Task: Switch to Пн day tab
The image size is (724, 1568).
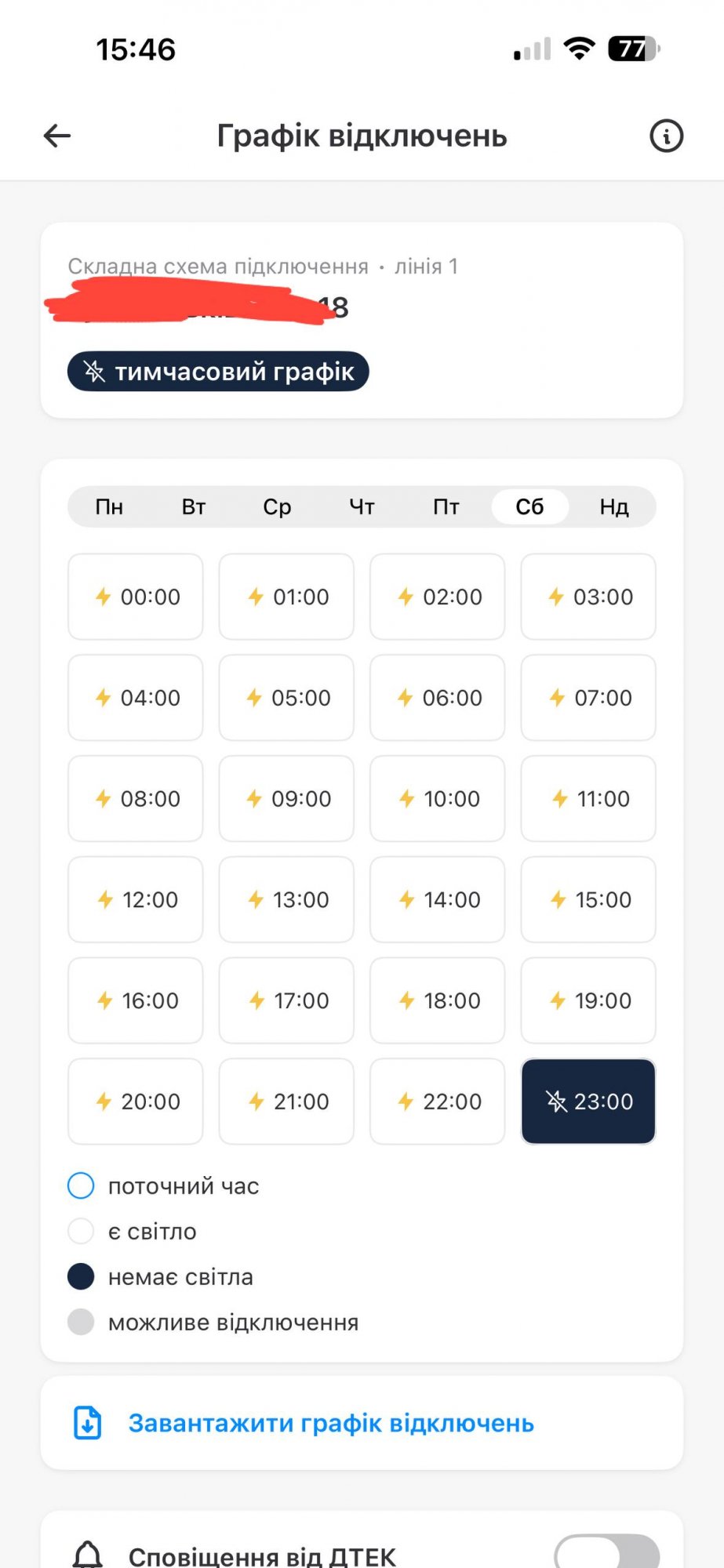Action: 109,507
